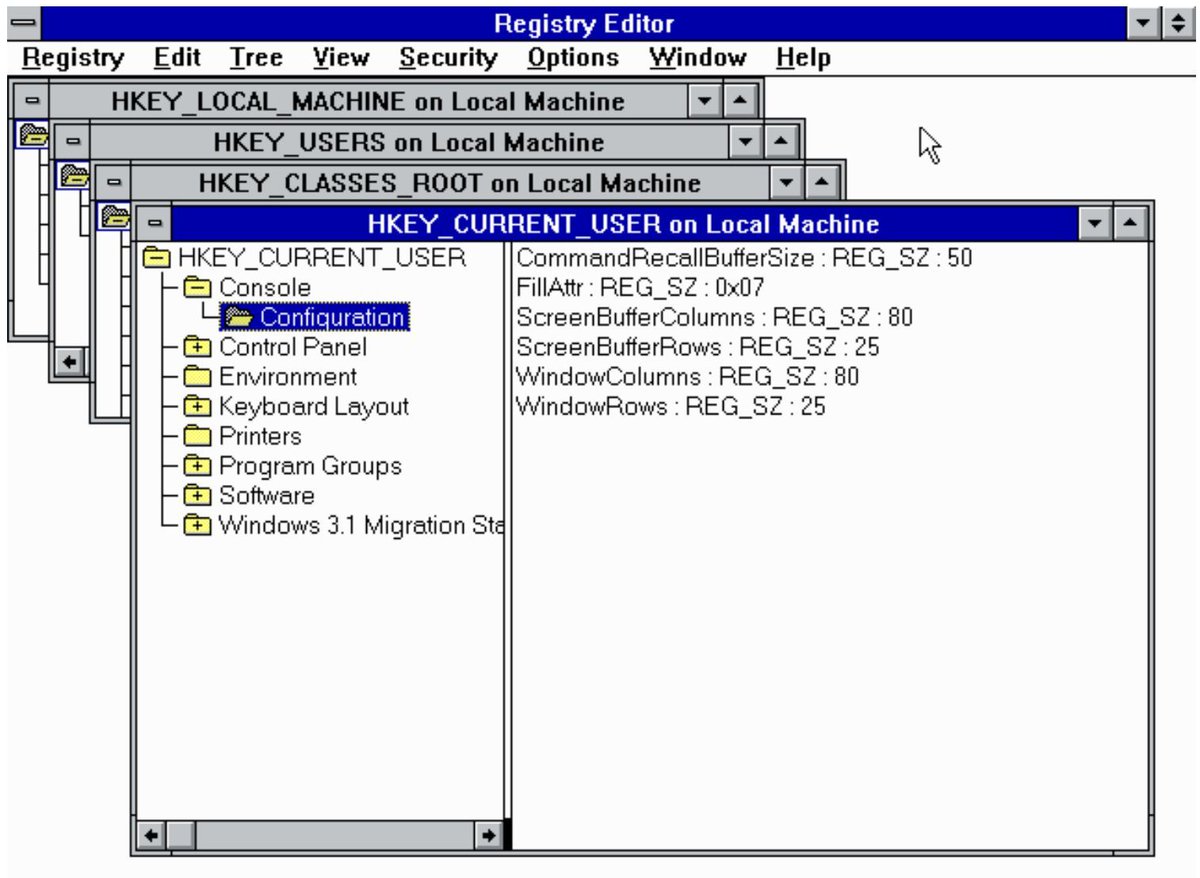
Task: Select the WindowRows value entry
Action: [671, 407]
